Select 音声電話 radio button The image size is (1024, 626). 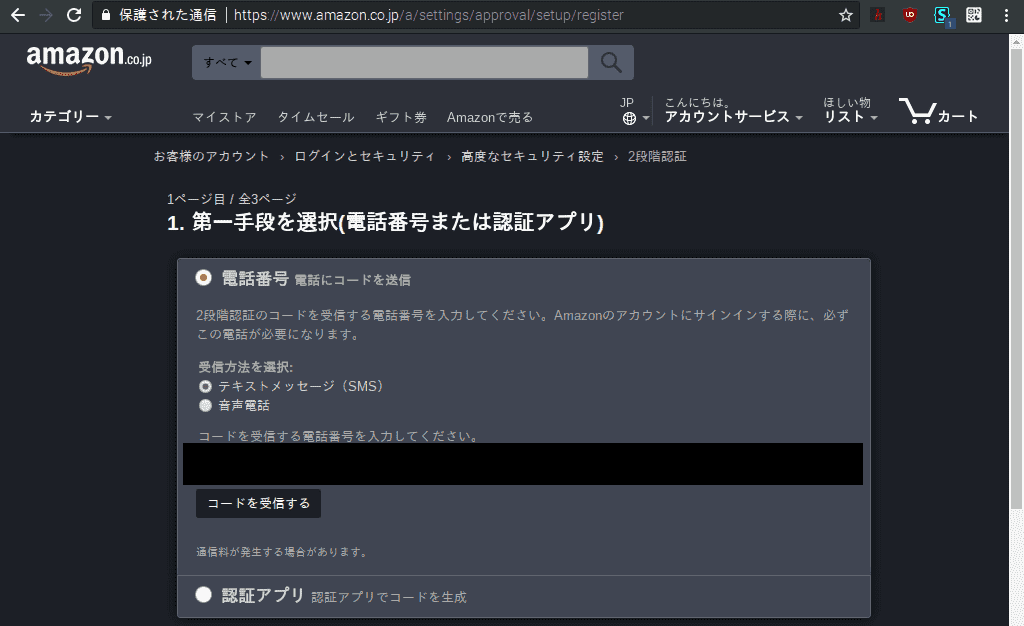(205, 405)
